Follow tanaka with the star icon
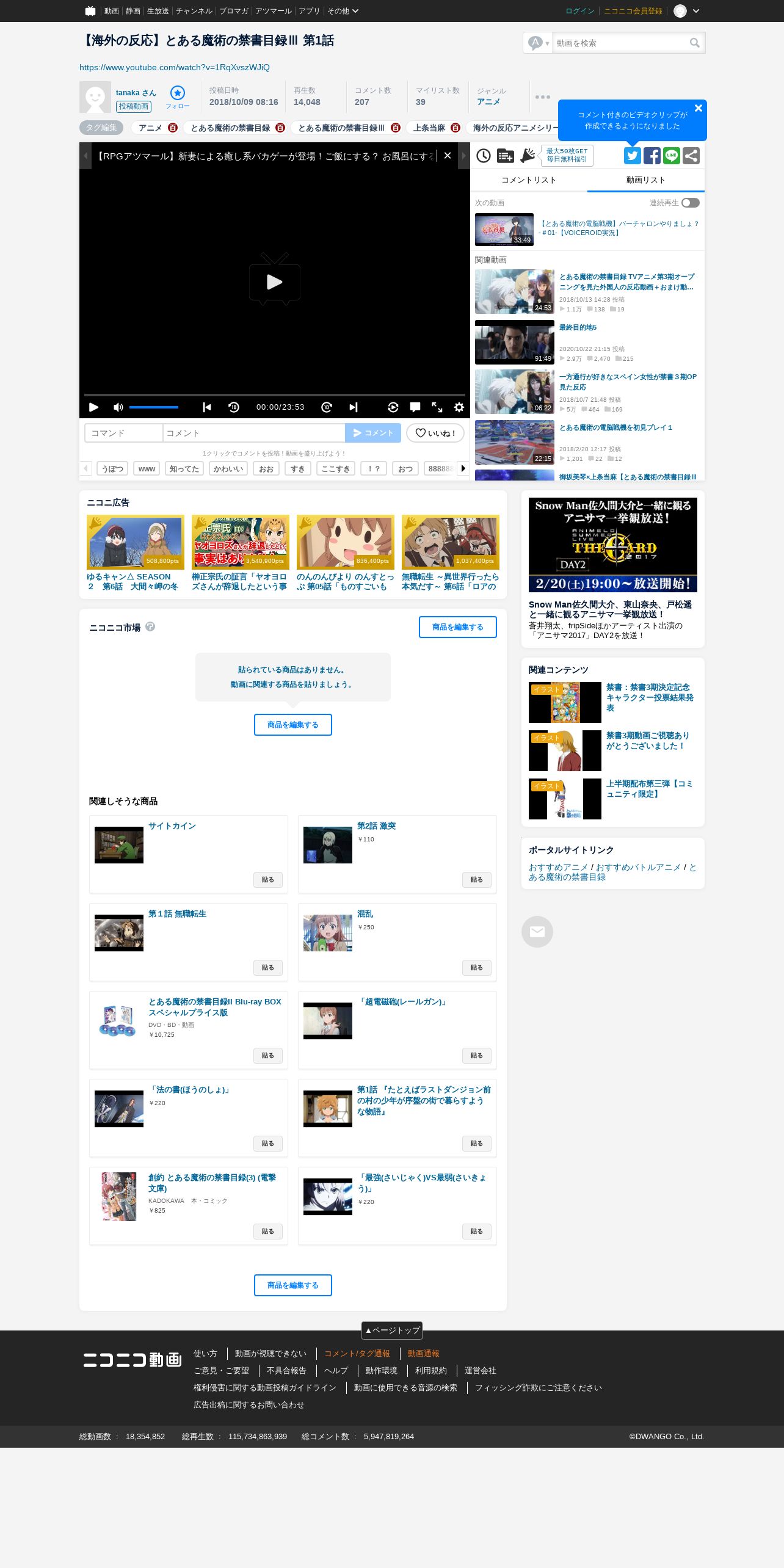 point(177,93)
